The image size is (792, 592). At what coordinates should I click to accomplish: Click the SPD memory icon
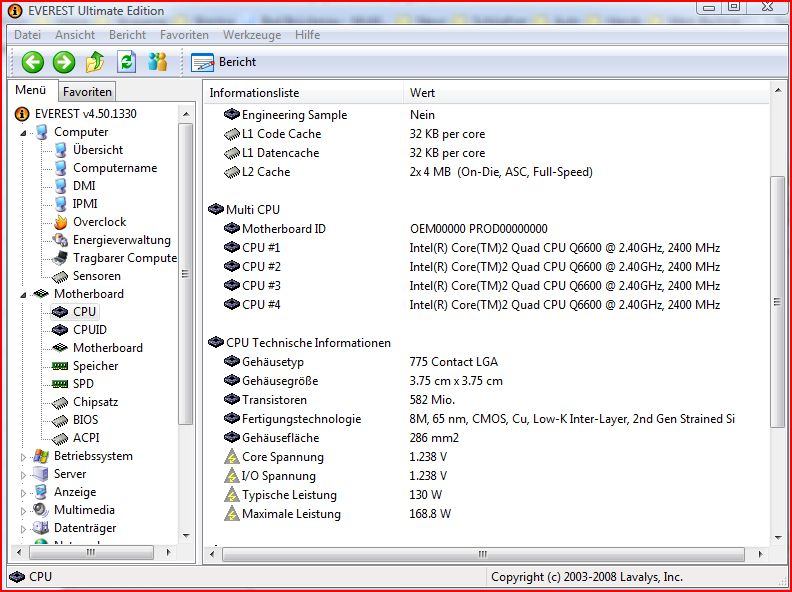(x=60, y=384)
